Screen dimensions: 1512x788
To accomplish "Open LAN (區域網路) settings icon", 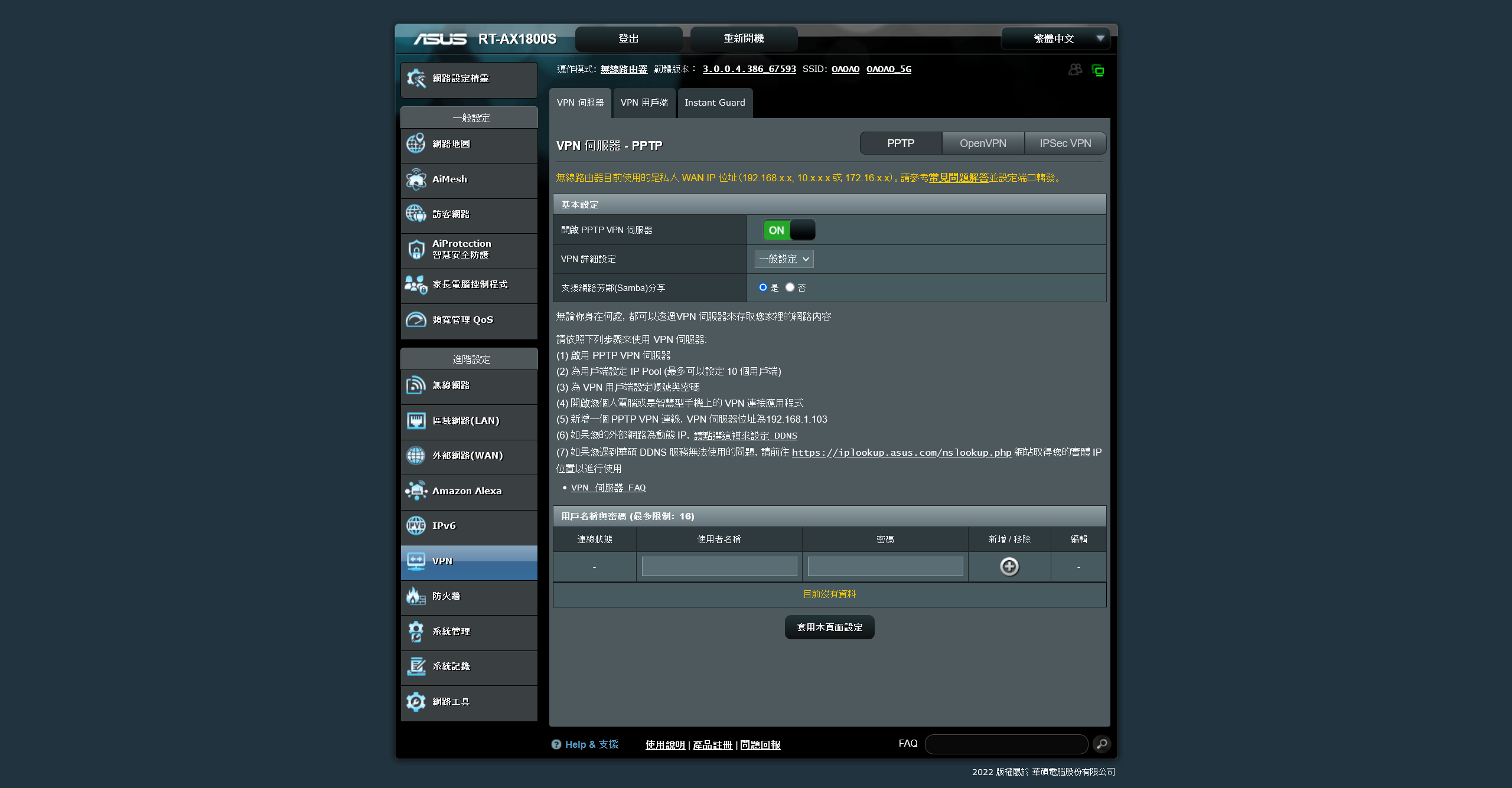I will coord(416,420).
